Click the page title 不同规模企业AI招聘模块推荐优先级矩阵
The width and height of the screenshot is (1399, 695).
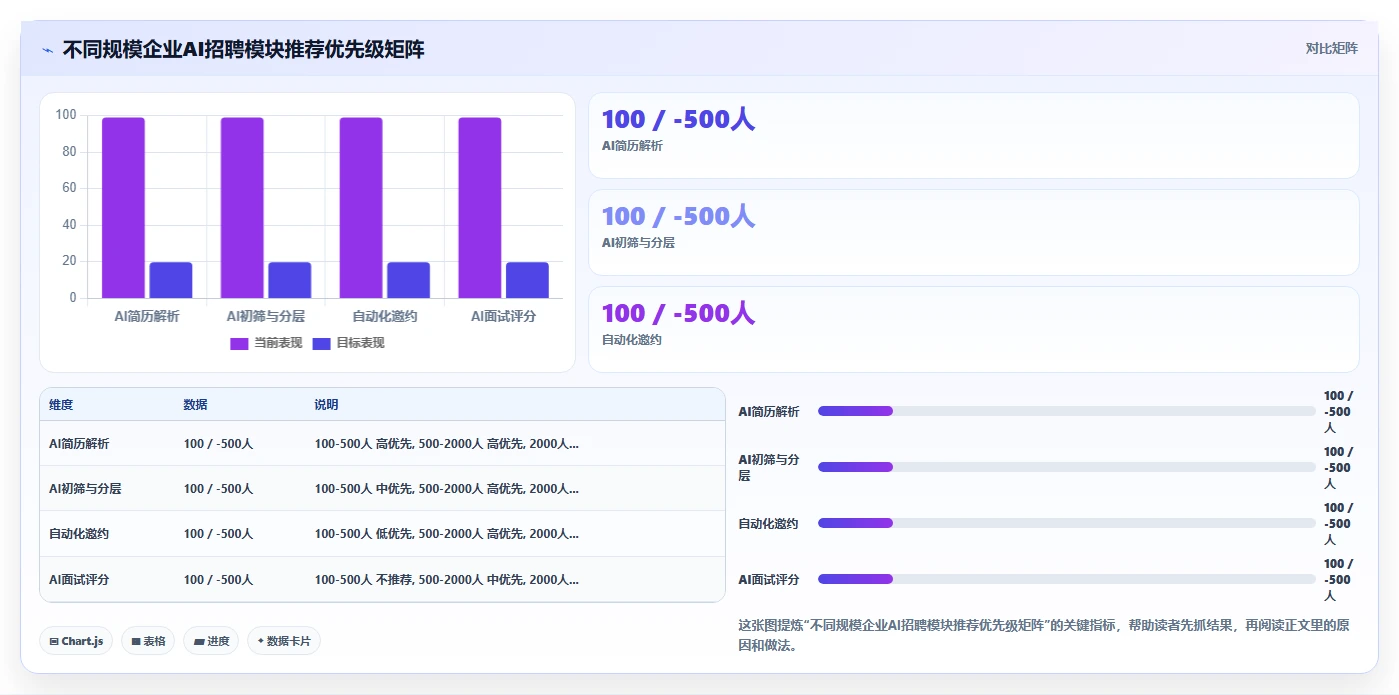(x=243, y=49)
